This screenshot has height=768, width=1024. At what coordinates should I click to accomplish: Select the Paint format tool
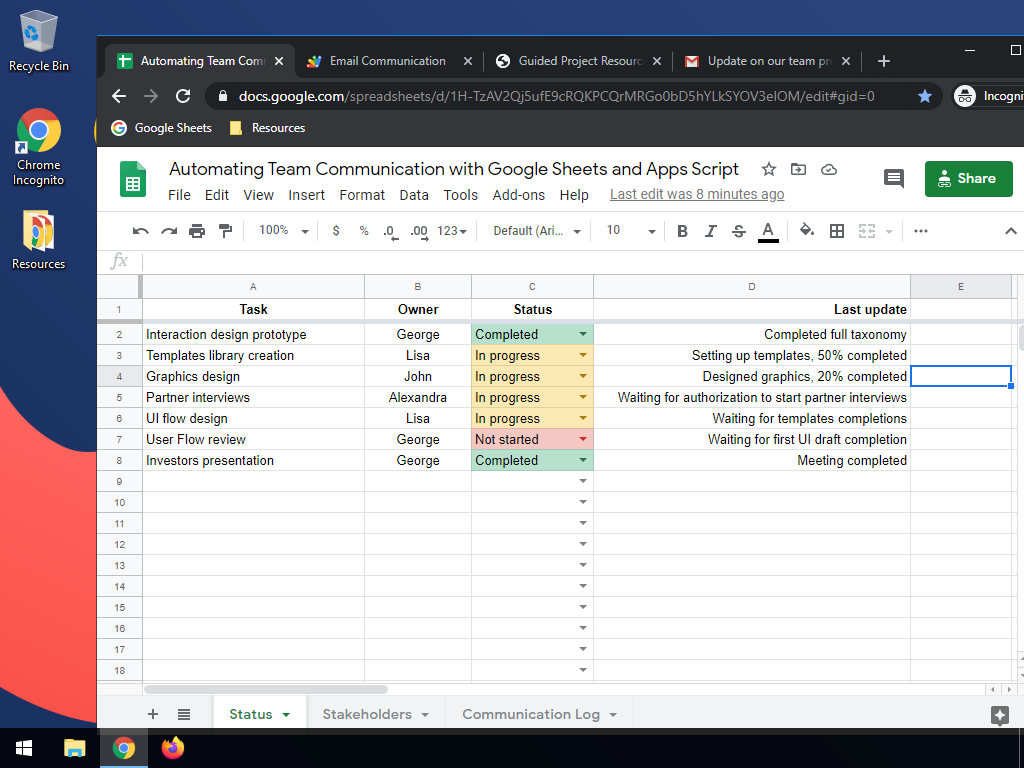pyautogui.click(x=225, y=231)
